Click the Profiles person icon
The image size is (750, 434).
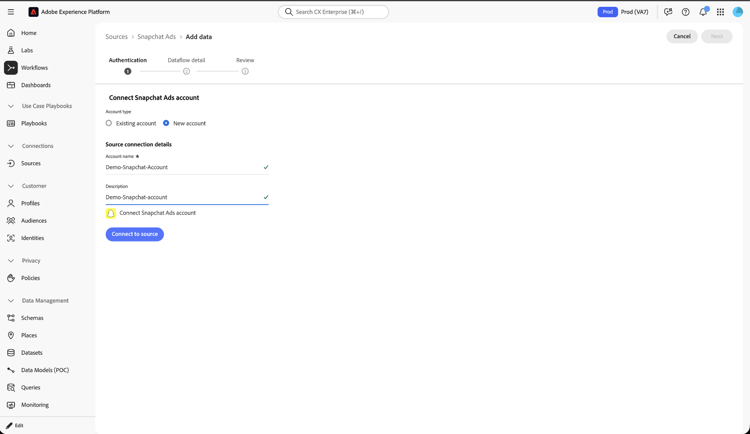coord(11,203)
